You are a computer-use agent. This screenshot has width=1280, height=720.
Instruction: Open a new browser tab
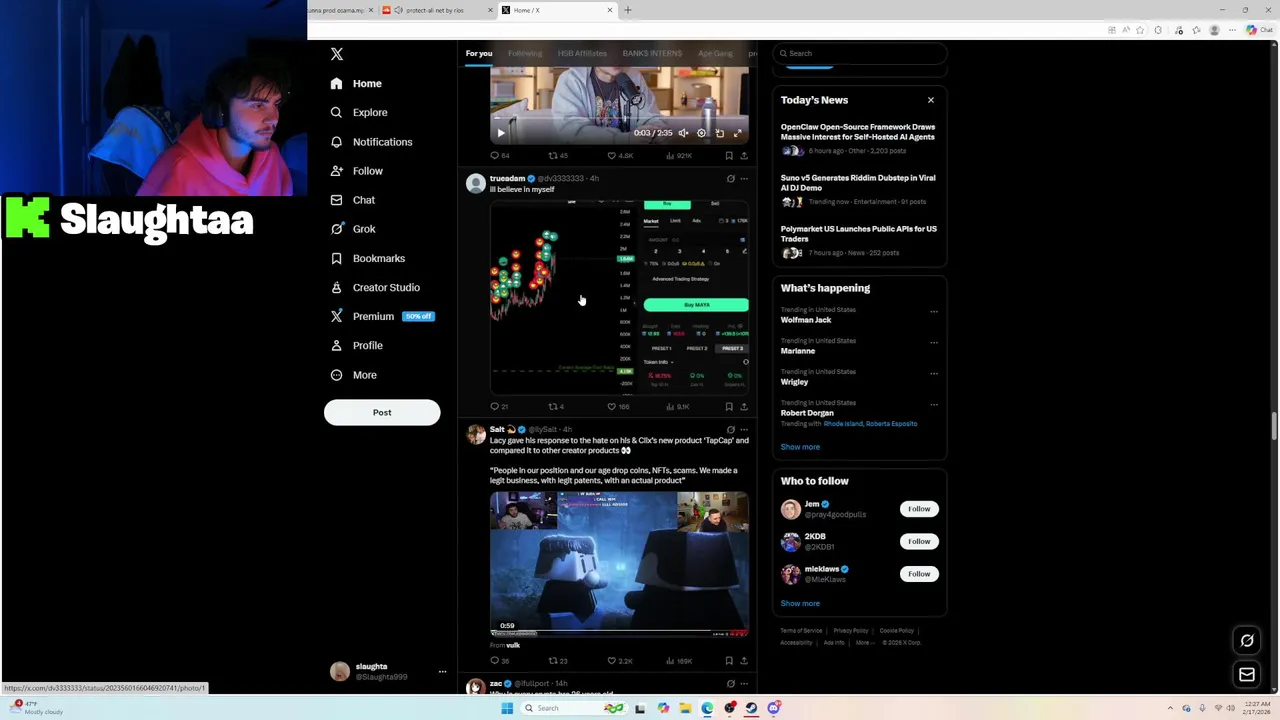click(628, 10)
